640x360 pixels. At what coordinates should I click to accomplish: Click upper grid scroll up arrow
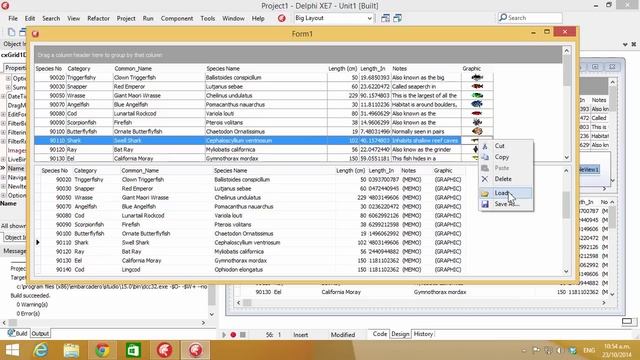[x=567, y=51]
